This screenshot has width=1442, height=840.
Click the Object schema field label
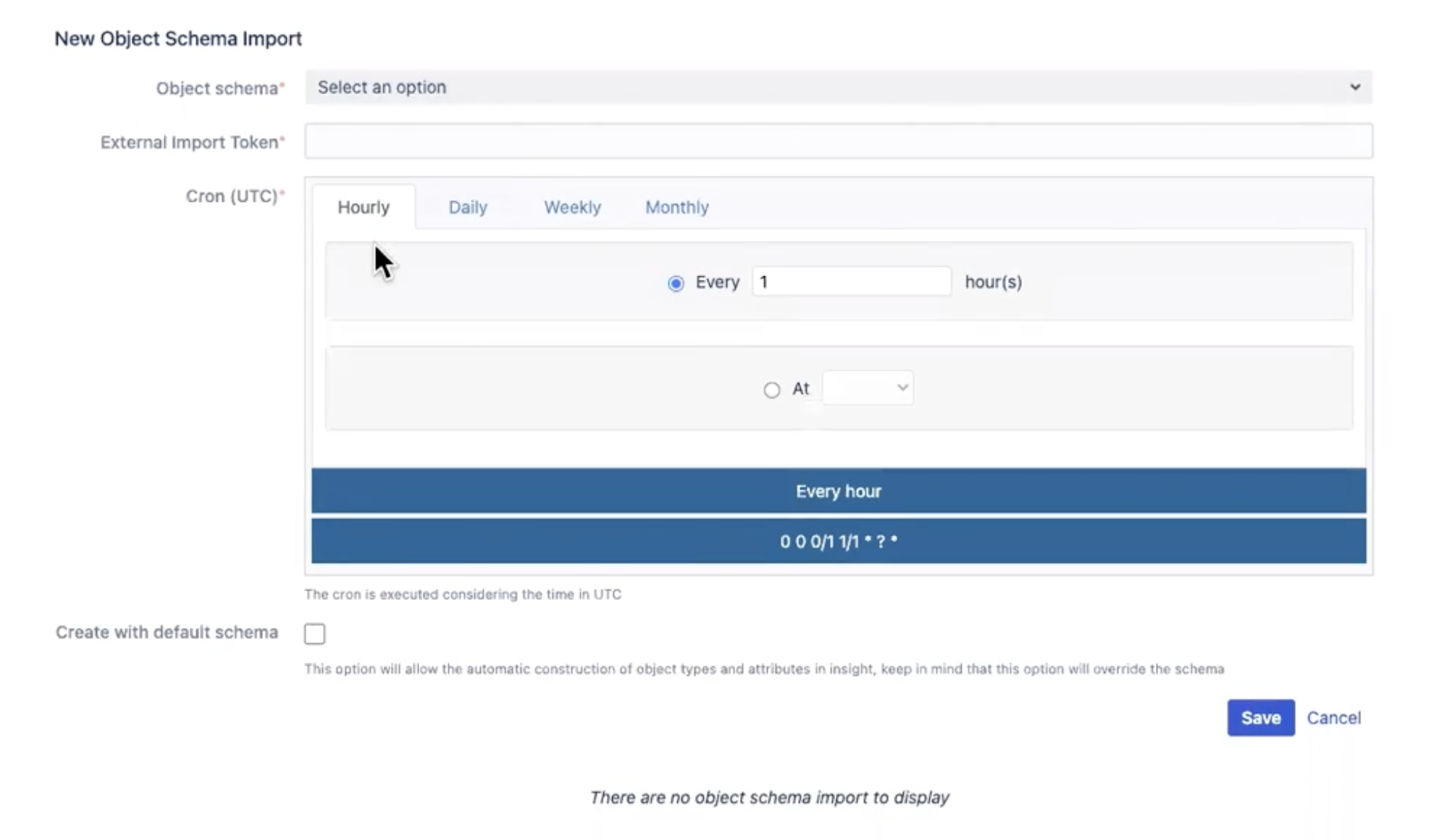point(217,88)
